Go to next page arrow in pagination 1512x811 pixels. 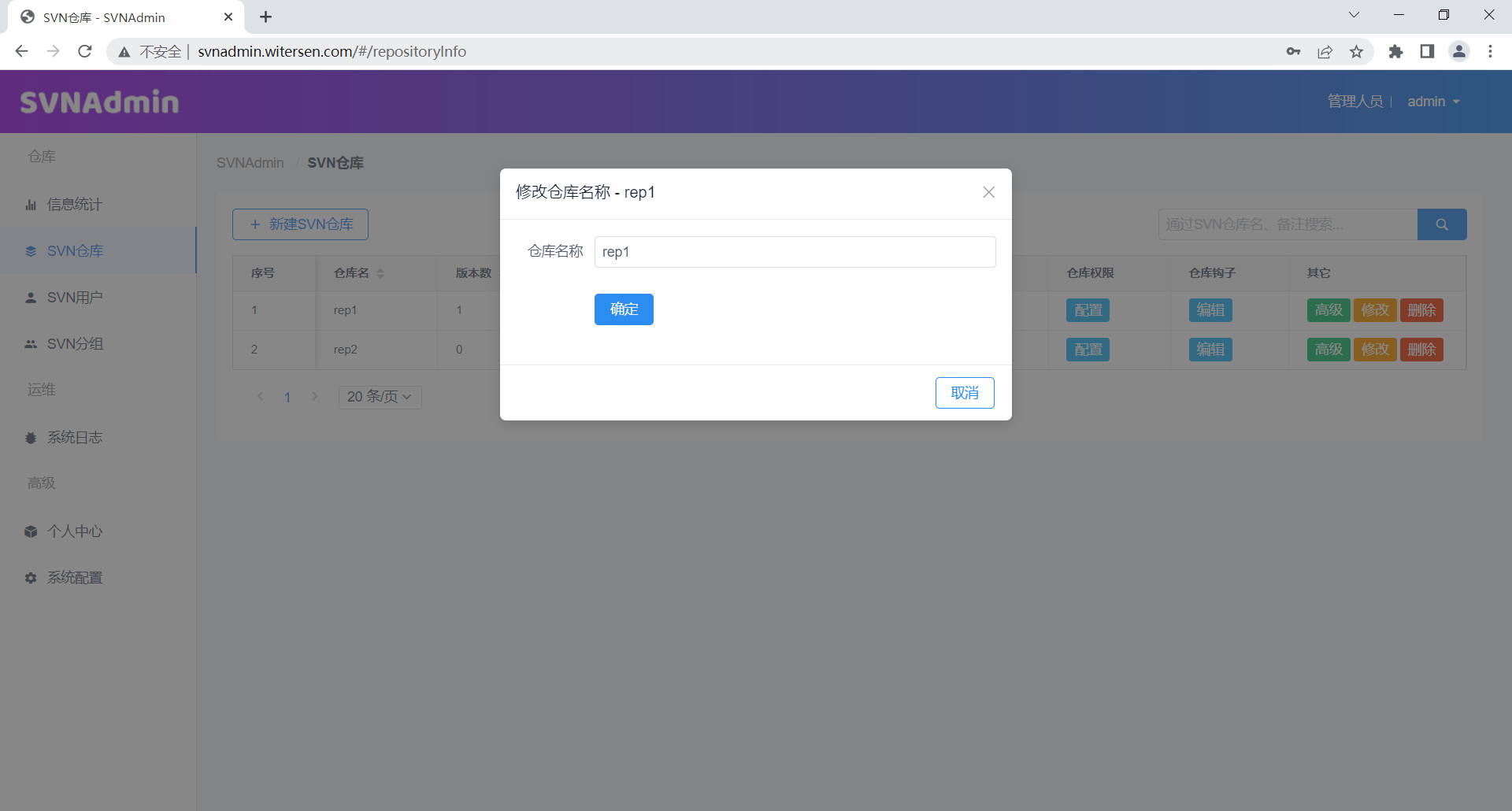tap(314, 397)
